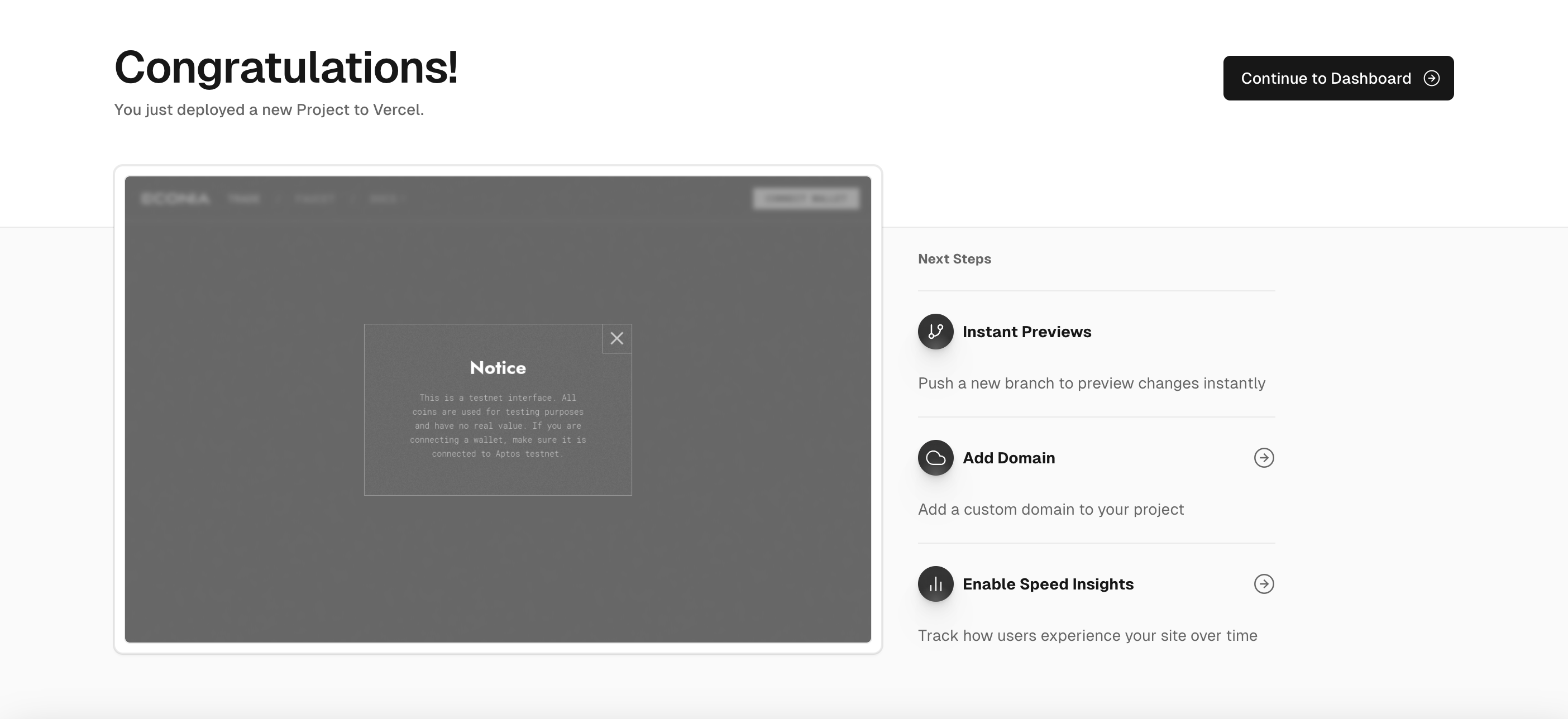Click the Add Domain cloud icon
1568x719 pixels.
(x=935, y=457)
